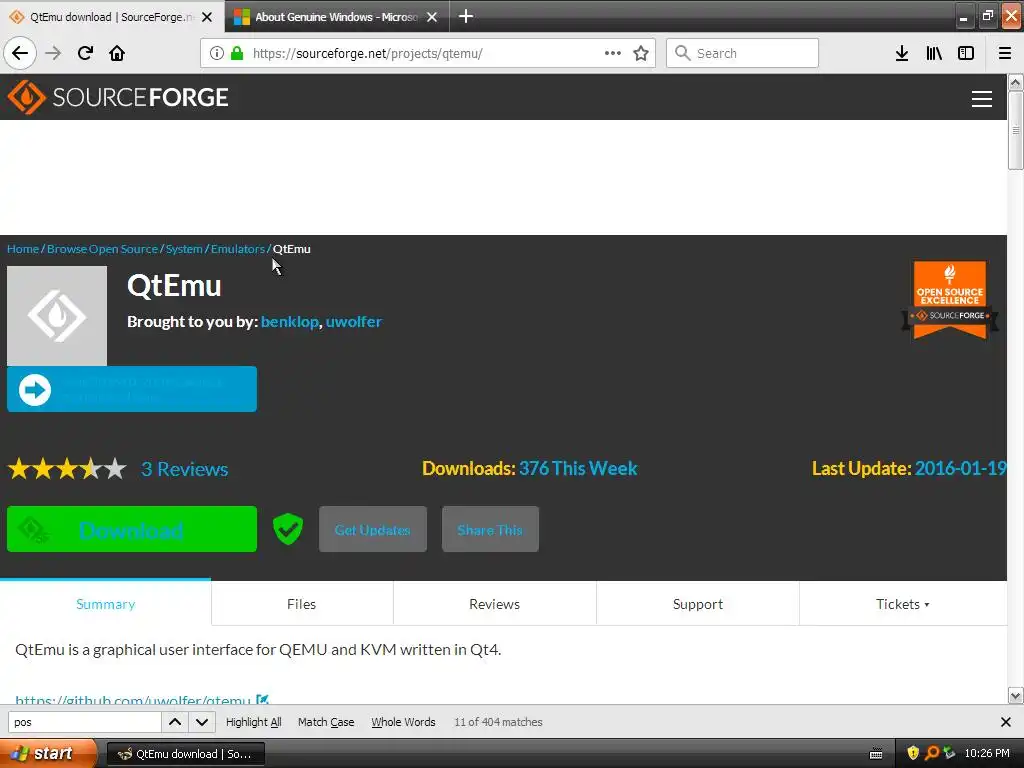Click the forward navigation arrow
The image size is (1024, 768).
pyautogui.click(x=53, y=53)
